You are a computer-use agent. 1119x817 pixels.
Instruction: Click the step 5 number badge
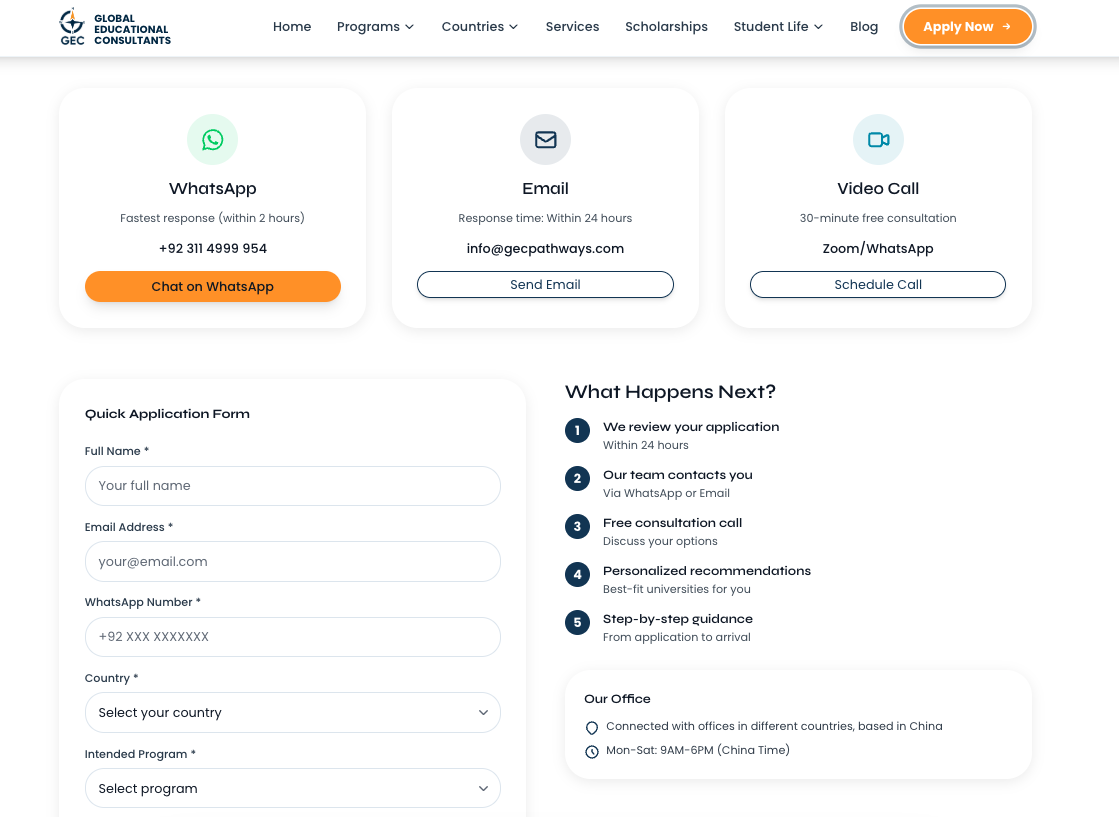pyautogui.click(x=577, y=623)
